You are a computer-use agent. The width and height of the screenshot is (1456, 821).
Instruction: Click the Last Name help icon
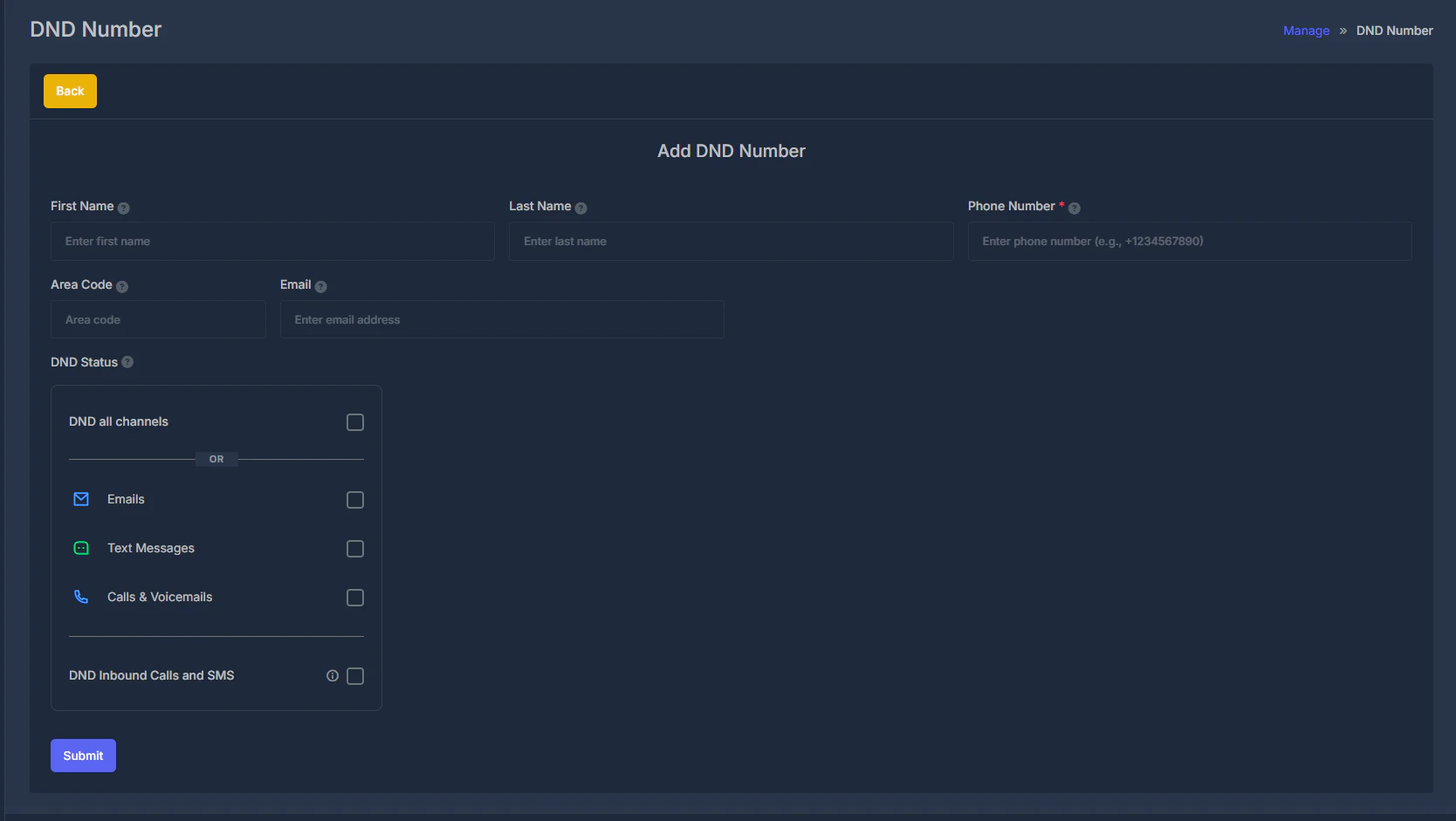pyautogui.click(x=580, y=208)
